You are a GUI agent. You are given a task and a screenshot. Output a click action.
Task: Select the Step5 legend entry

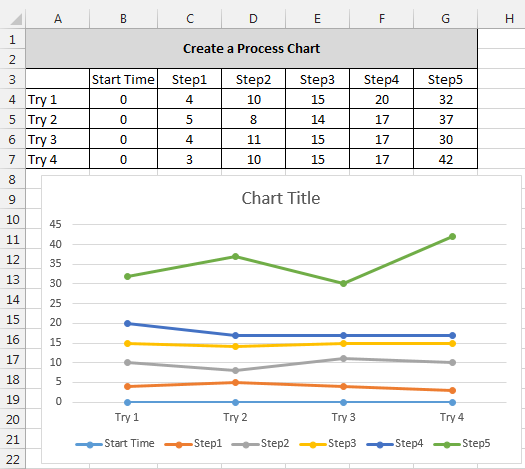click(461, 444)
